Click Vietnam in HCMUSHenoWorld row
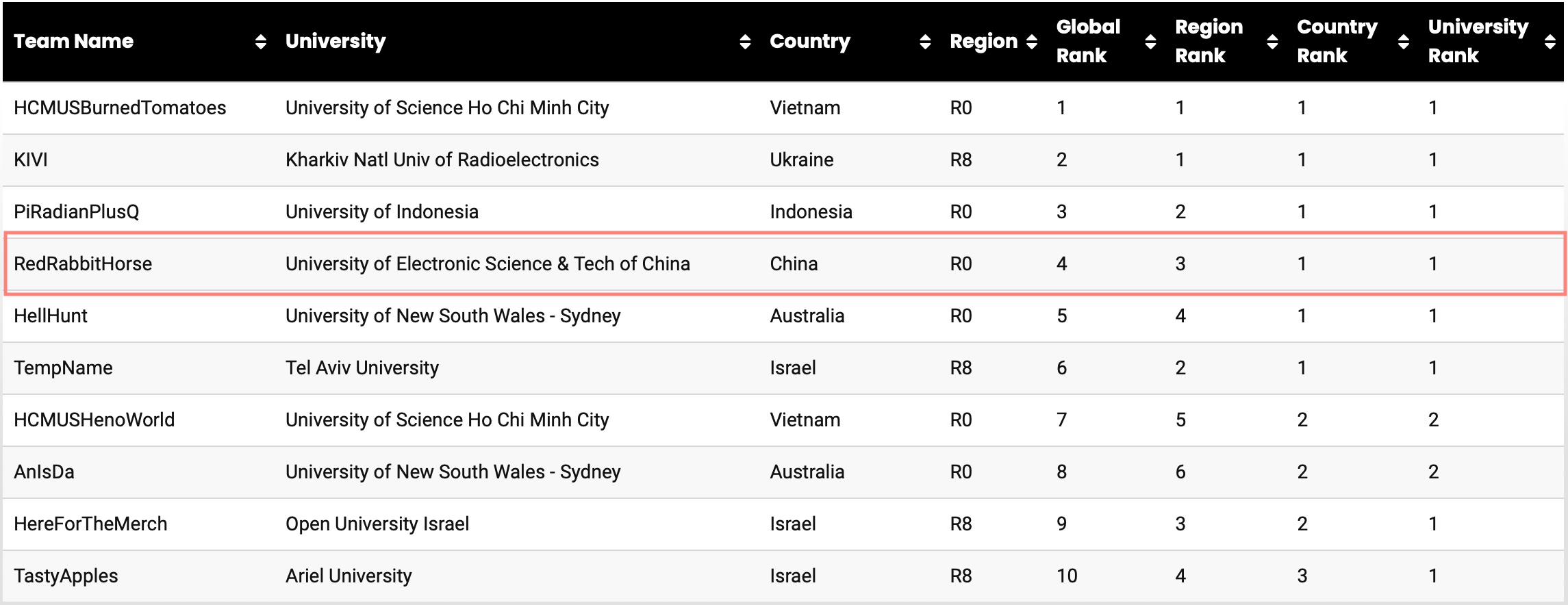 pyautogui.click(x=805, y=420)
